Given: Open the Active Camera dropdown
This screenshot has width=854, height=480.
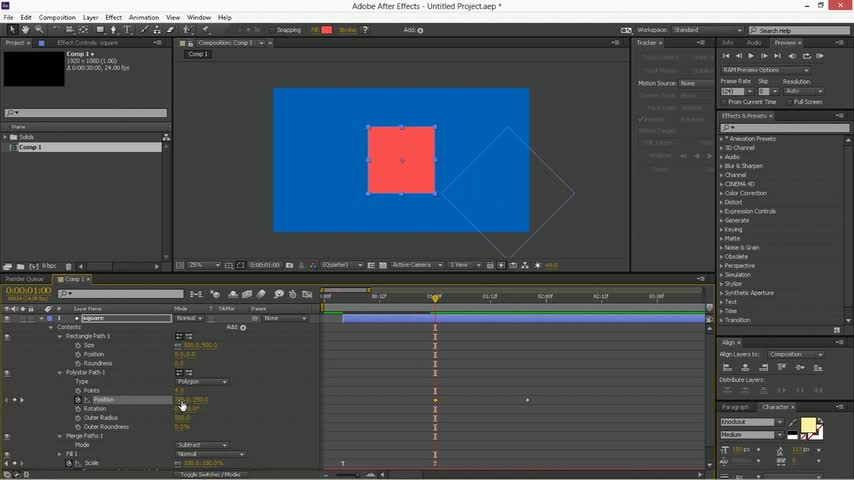Looking at the screenshot, I should (x=417, y=265).
